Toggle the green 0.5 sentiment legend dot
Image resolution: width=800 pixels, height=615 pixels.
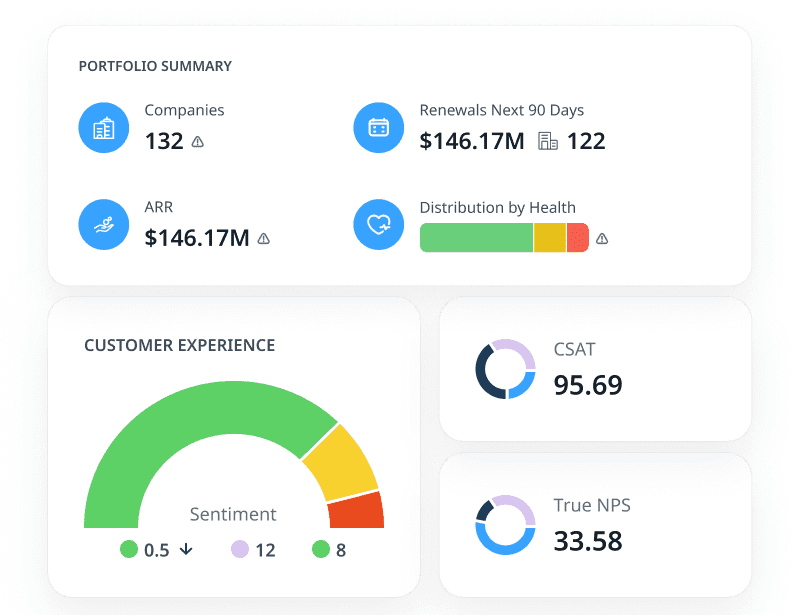coord(128,549)
